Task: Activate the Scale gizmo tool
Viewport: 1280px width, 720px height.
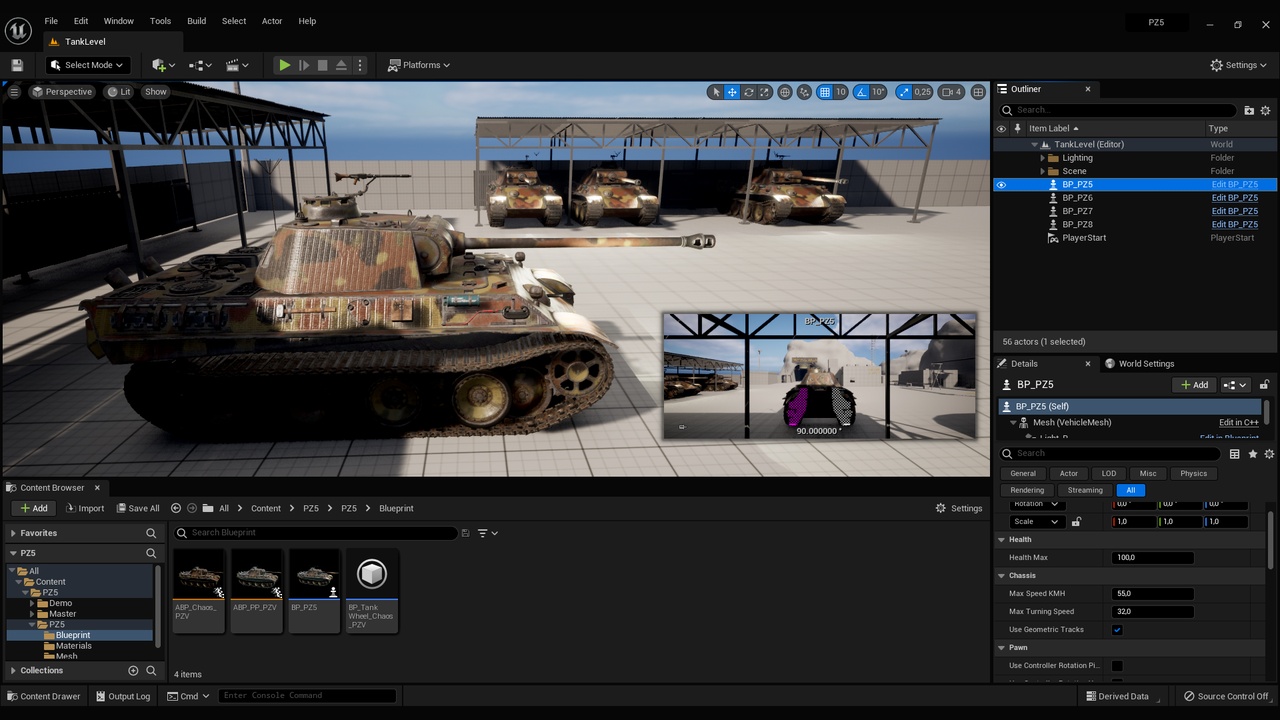Action: pos(765,92)
